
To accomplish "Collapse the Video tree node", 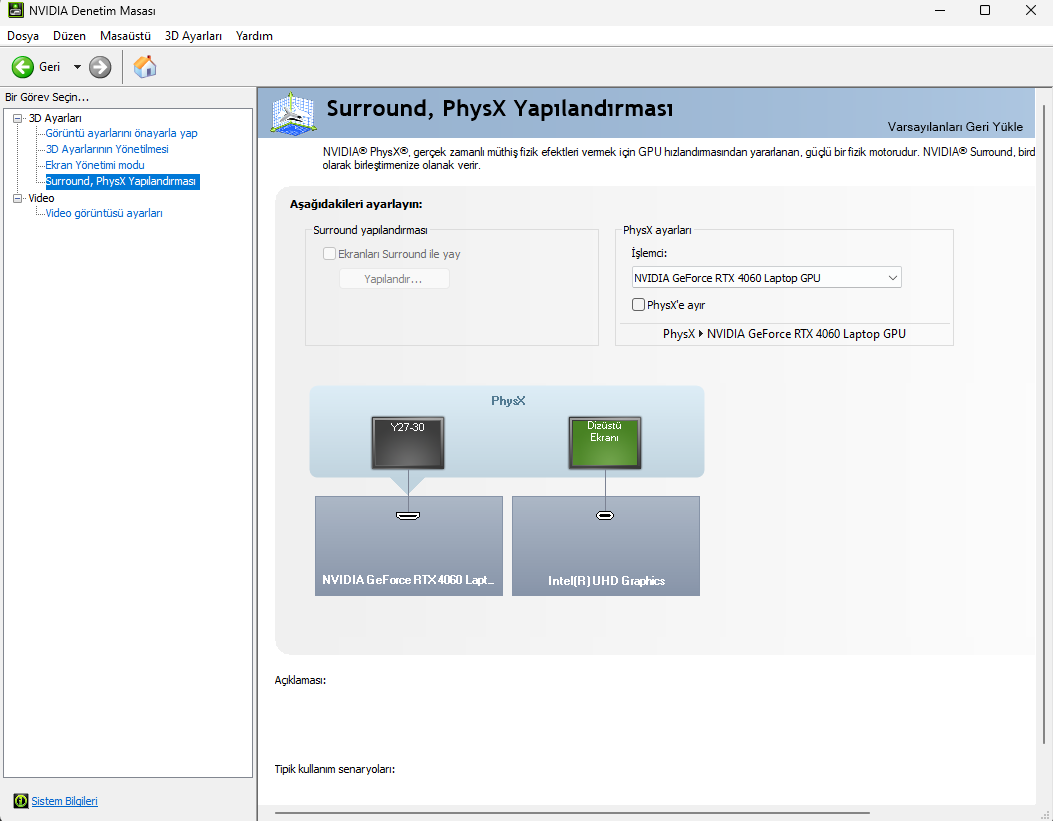I will point(17,198).
